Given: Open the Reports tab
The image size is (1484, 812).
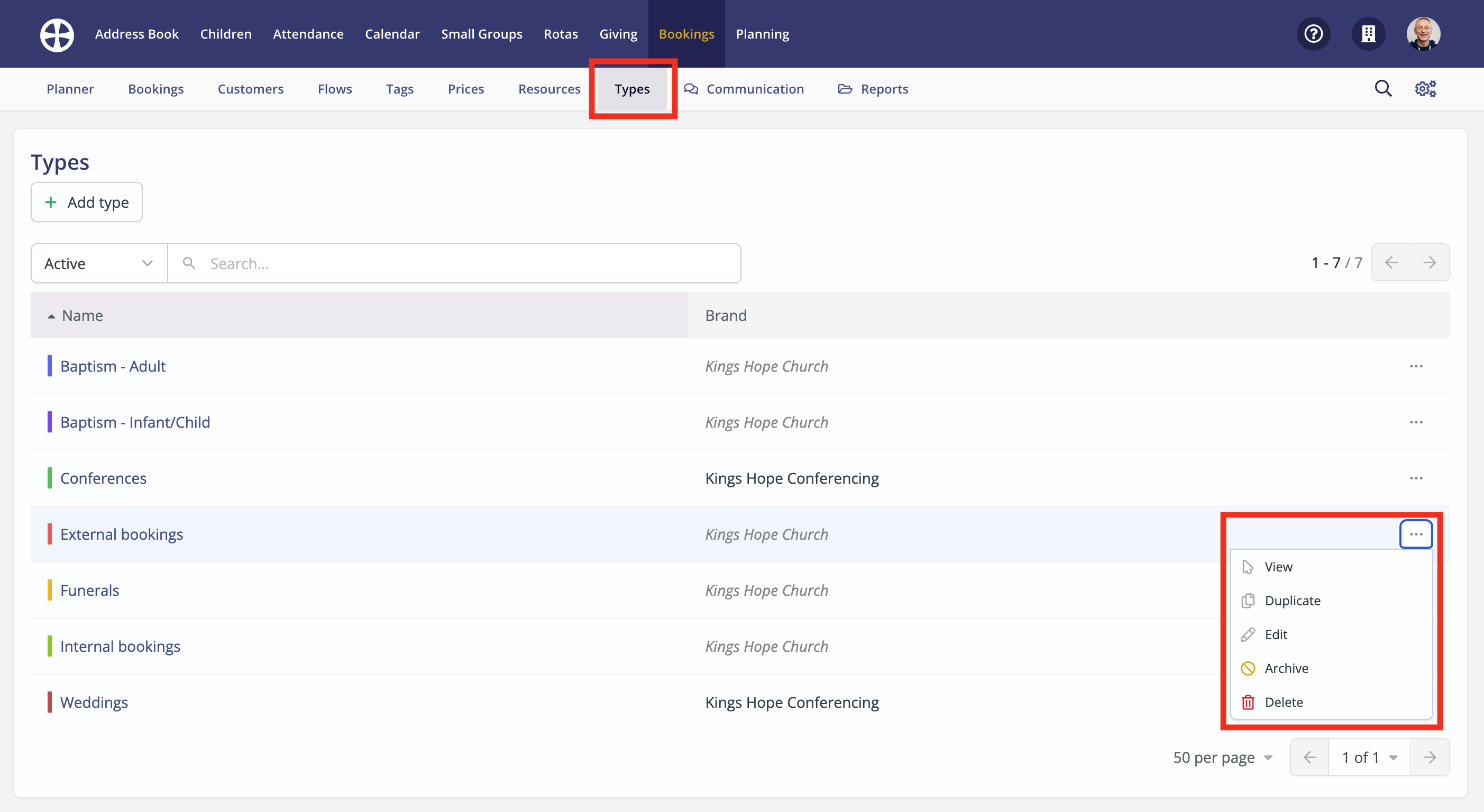Looking at the screenshot, I should pos(873,89).
